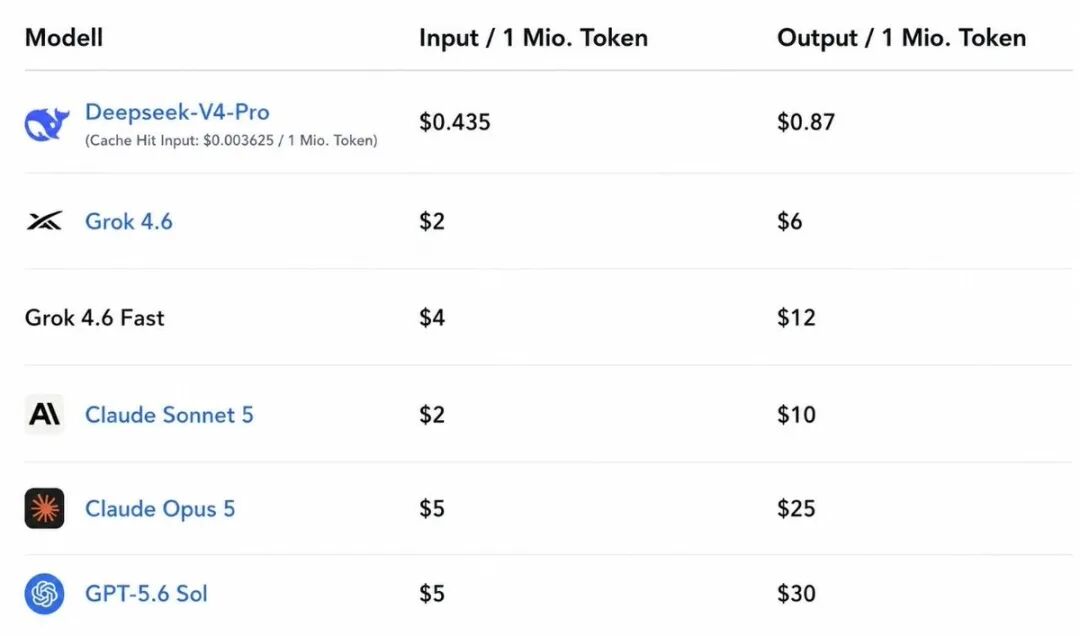Click the Anthropic logo beside Claude Sonnet 5
The height and width of the screenshot is (636, 1080).
pos(44,414)
